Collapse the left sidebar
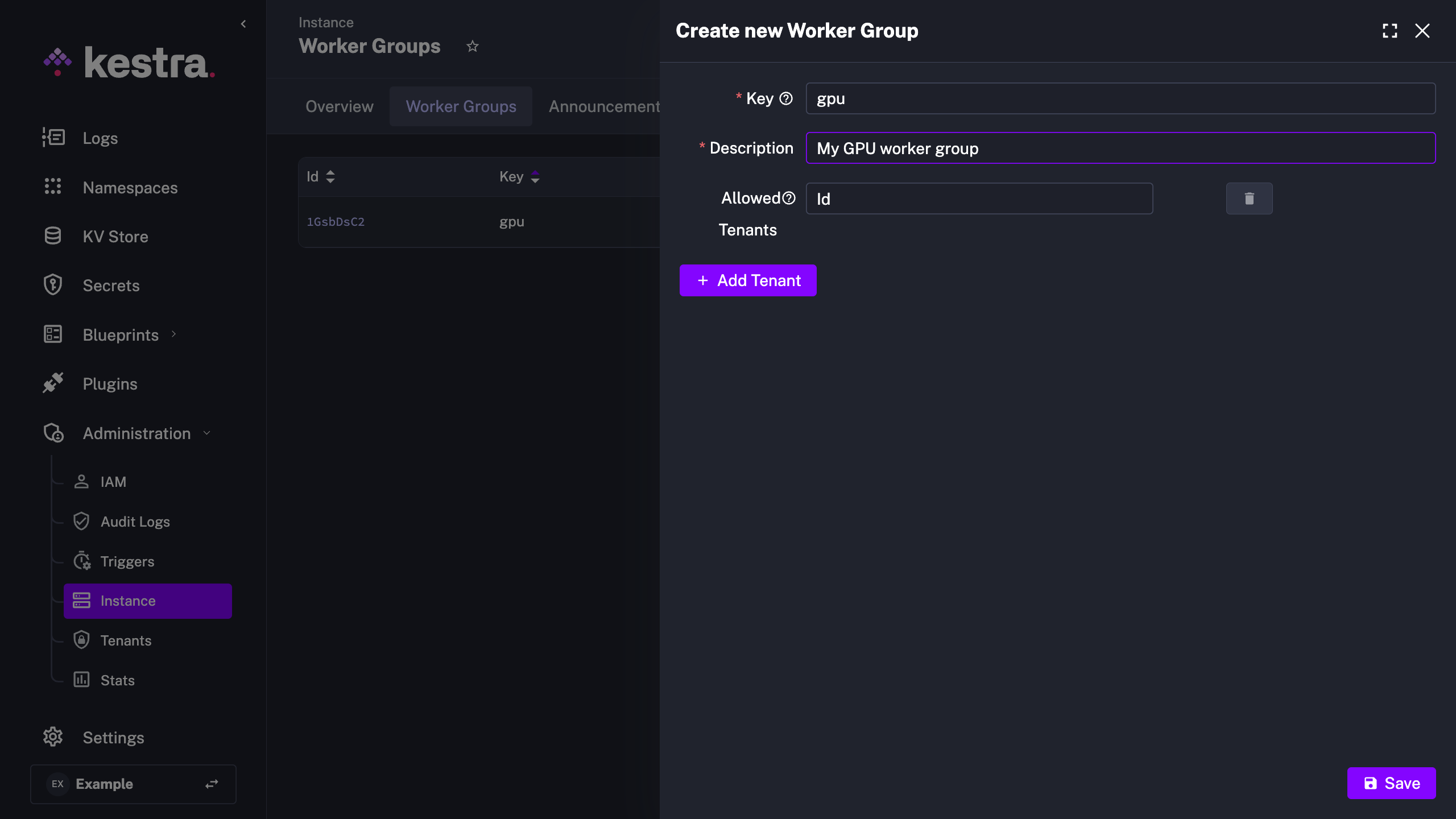Screen dimensions: 1456x819 [x=243, y=24]
